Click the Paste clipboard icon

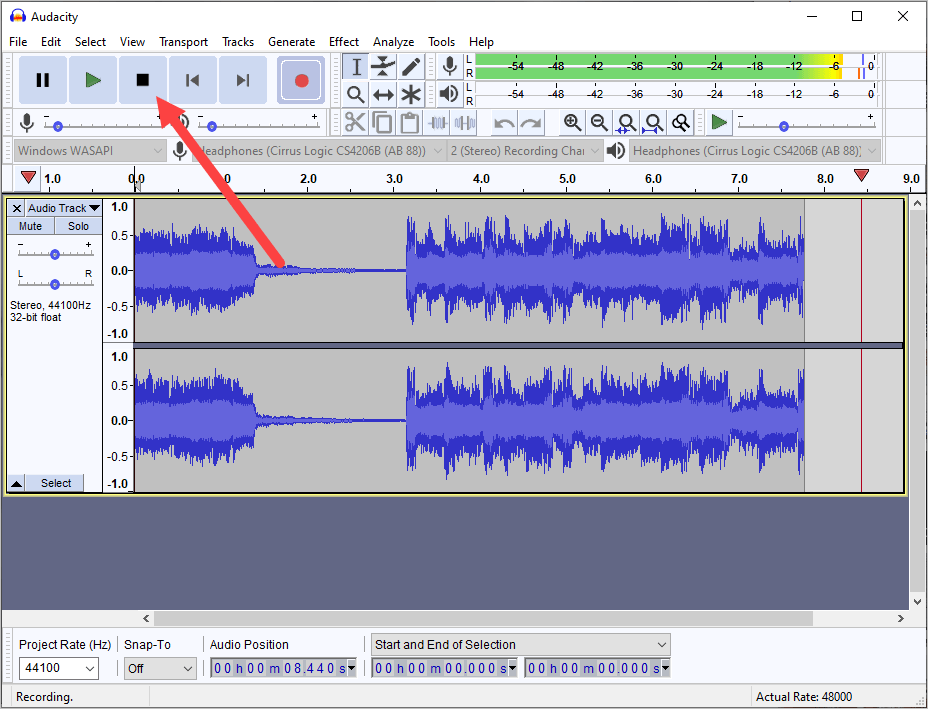tap(410, 123)
